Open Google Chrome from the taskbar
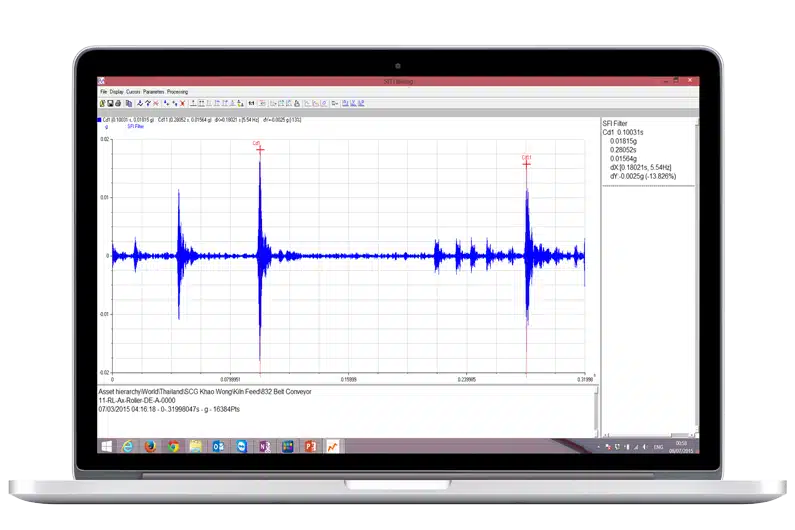 pyautogui.click(x=173, y=446)
